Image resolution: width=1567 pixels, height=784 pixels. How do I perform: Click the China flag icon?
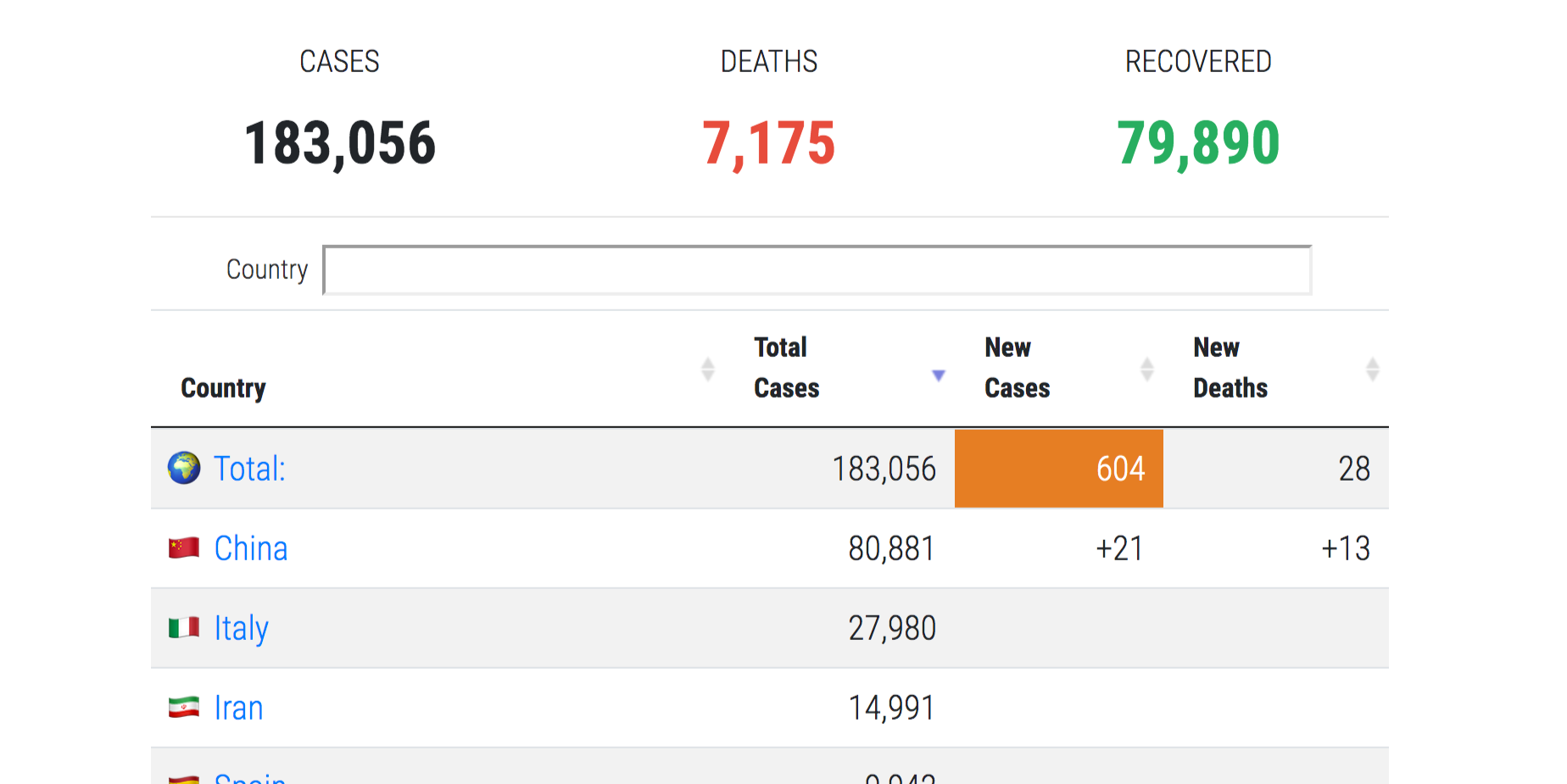pyautogui.click(x=184, y=548)
